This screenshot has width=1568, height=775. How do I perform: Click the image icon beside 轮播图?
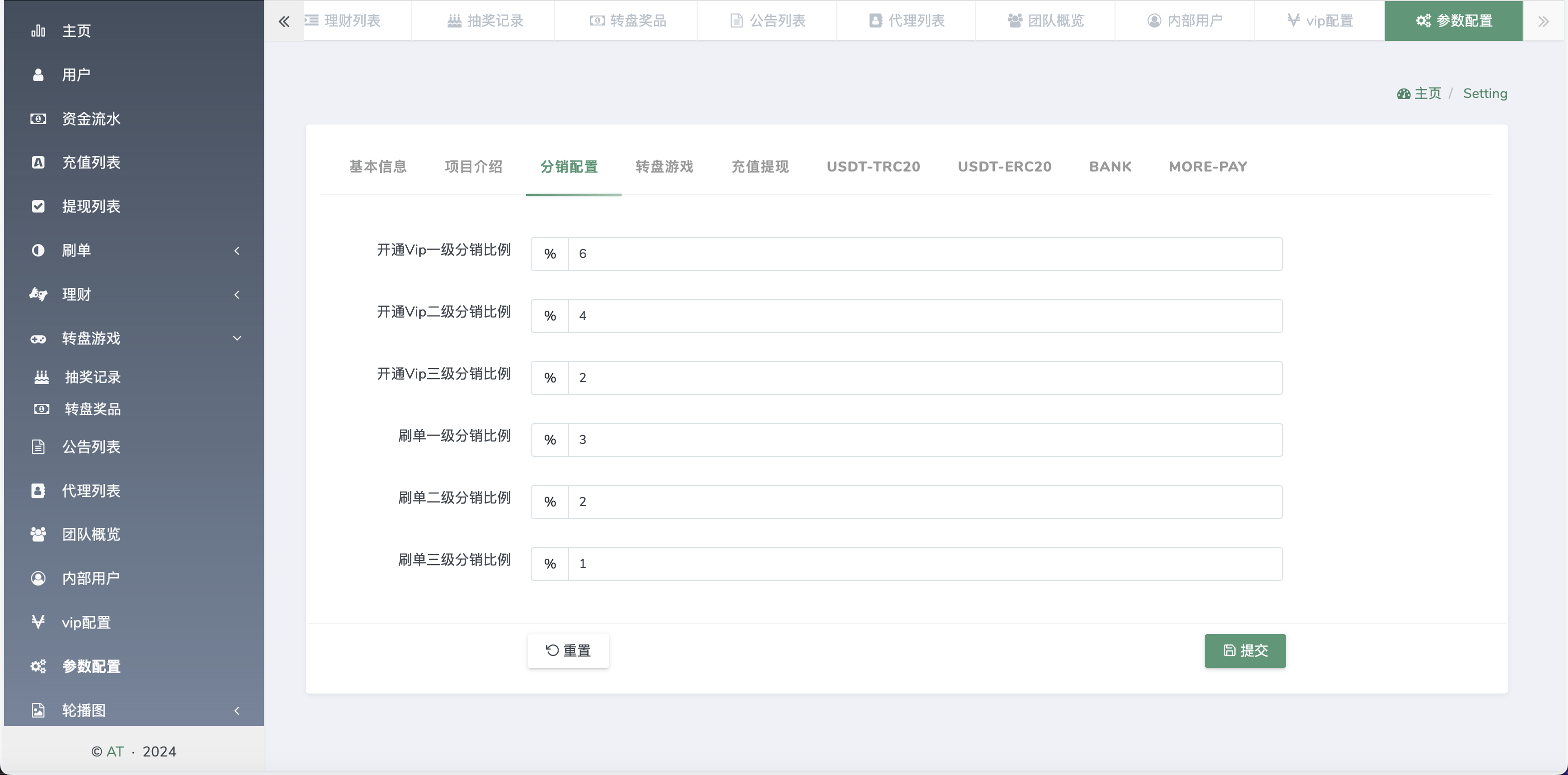[x=38, y=710]
